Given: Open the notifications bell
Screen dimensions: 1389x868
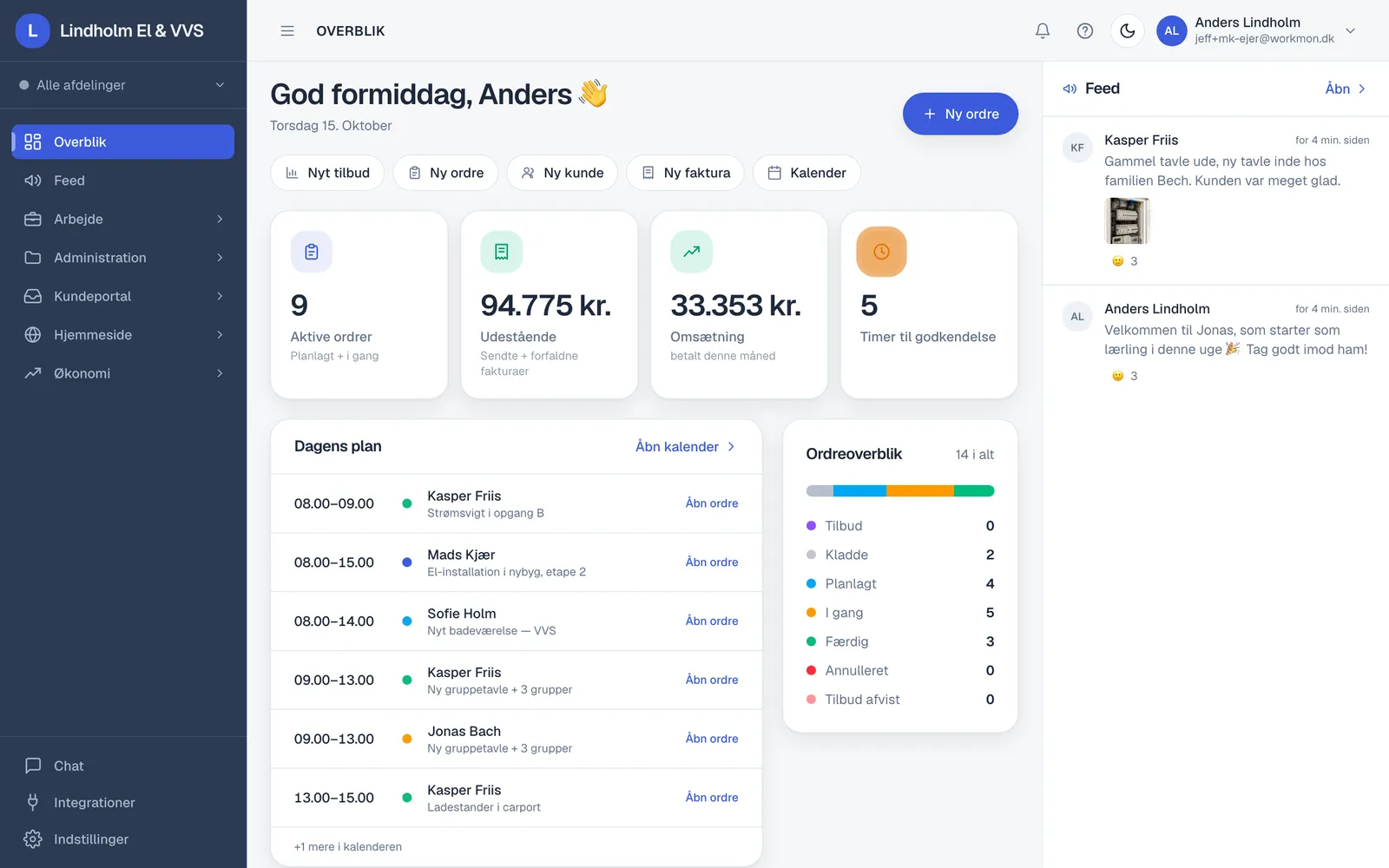Looking at the screenshot, I should (1043, 30).
